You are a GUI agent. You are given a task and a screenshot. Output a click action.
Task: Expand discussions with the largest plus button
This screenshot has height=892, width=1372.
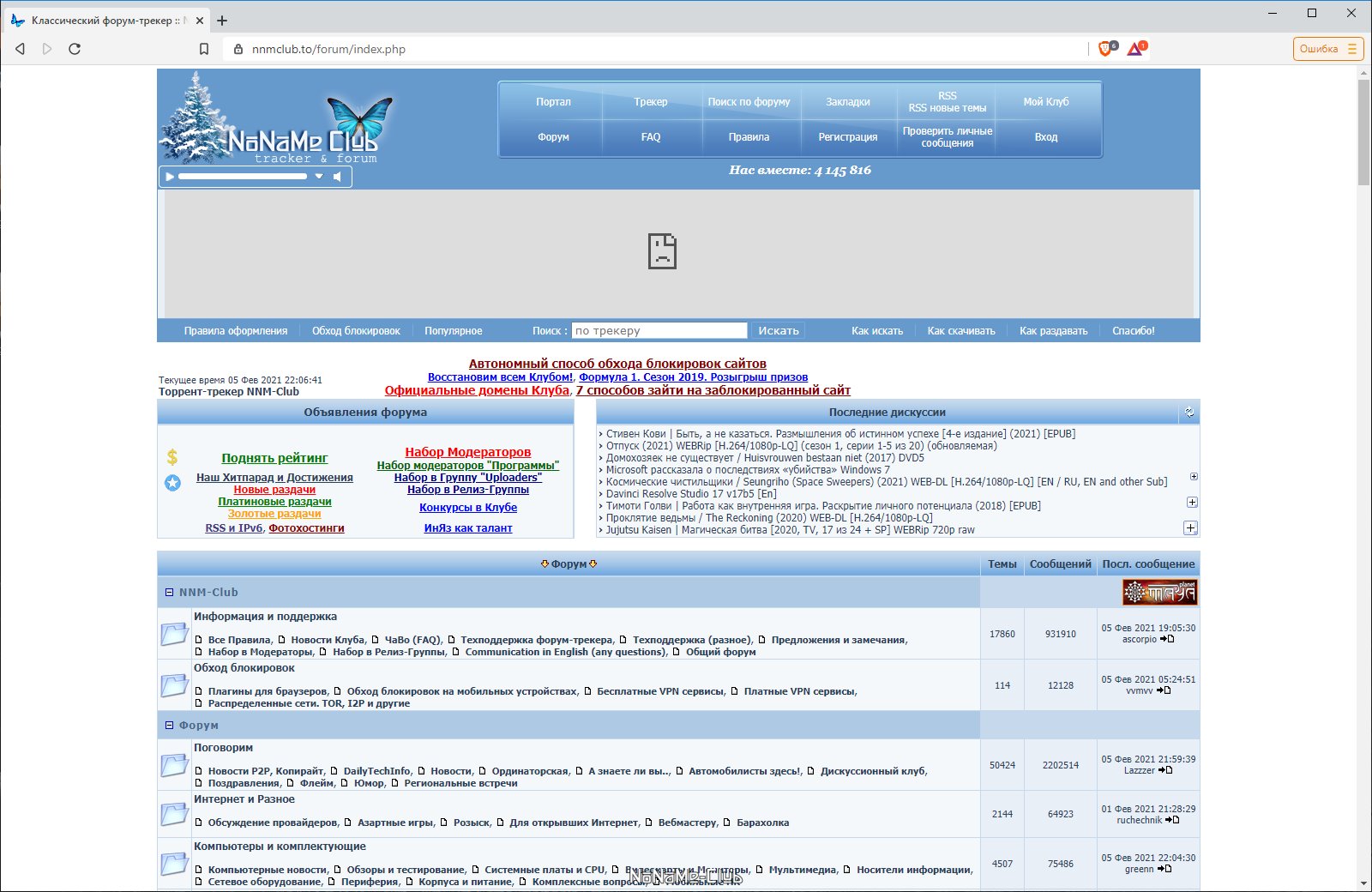click(x=1190, y=528)
